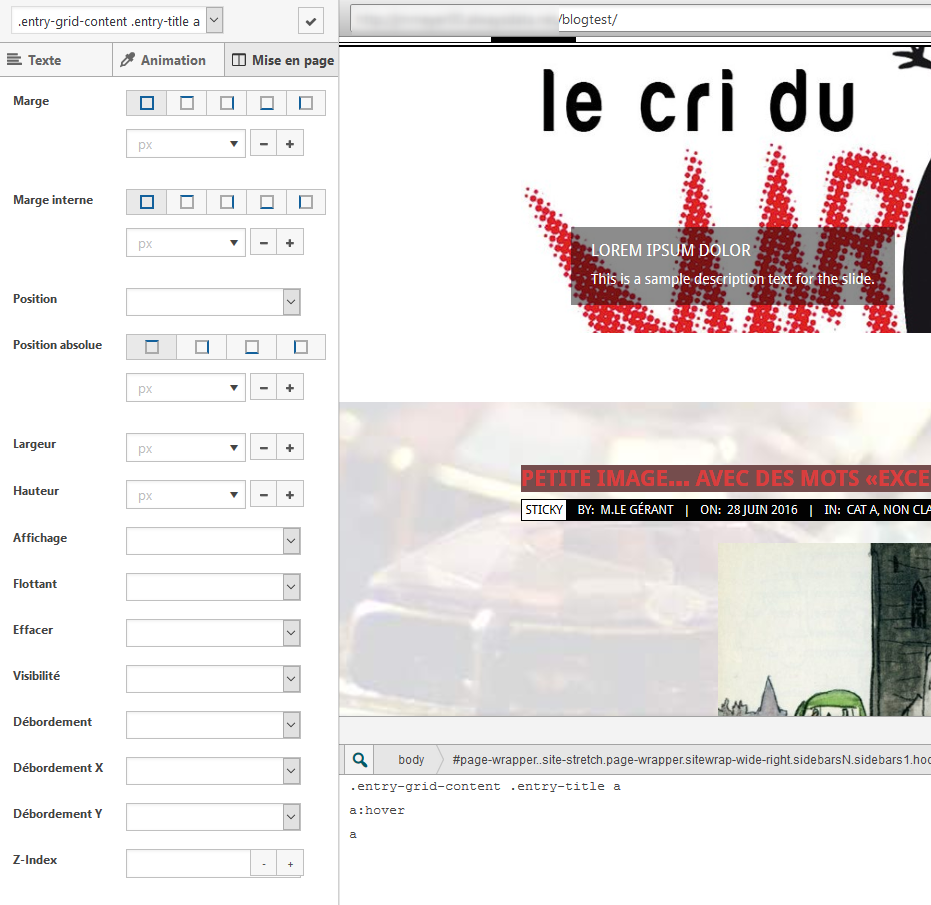Increase the Marge interne value

[290, 243]
